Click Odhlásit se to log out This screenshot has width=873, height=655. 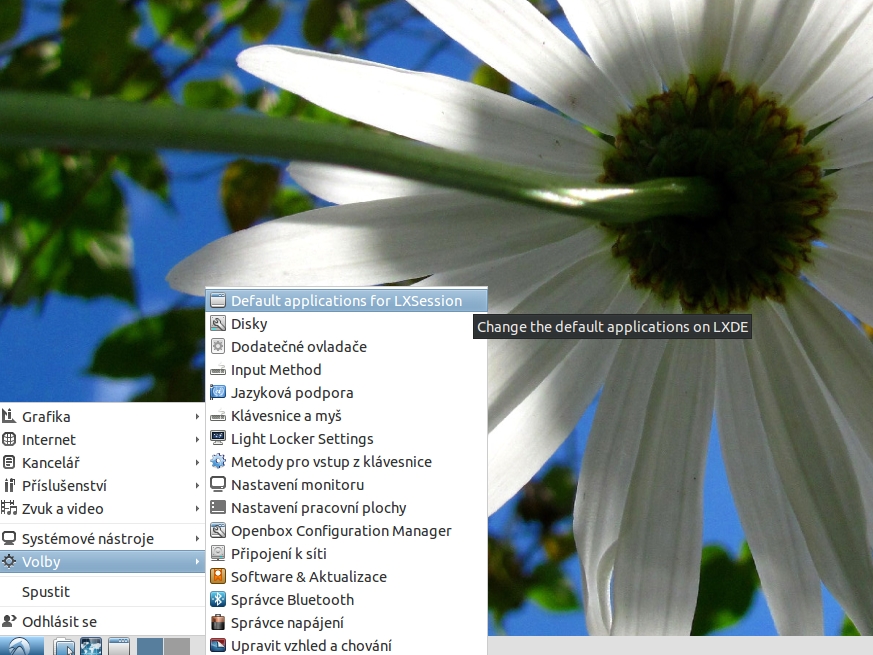(x=59, y=621)
